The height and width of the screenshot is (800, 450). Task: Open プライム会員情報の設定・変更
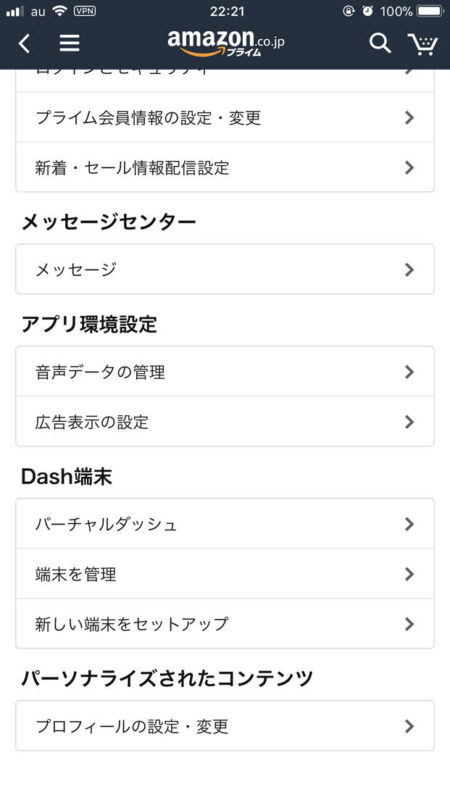pyautogui.click(x=225, y=118)
